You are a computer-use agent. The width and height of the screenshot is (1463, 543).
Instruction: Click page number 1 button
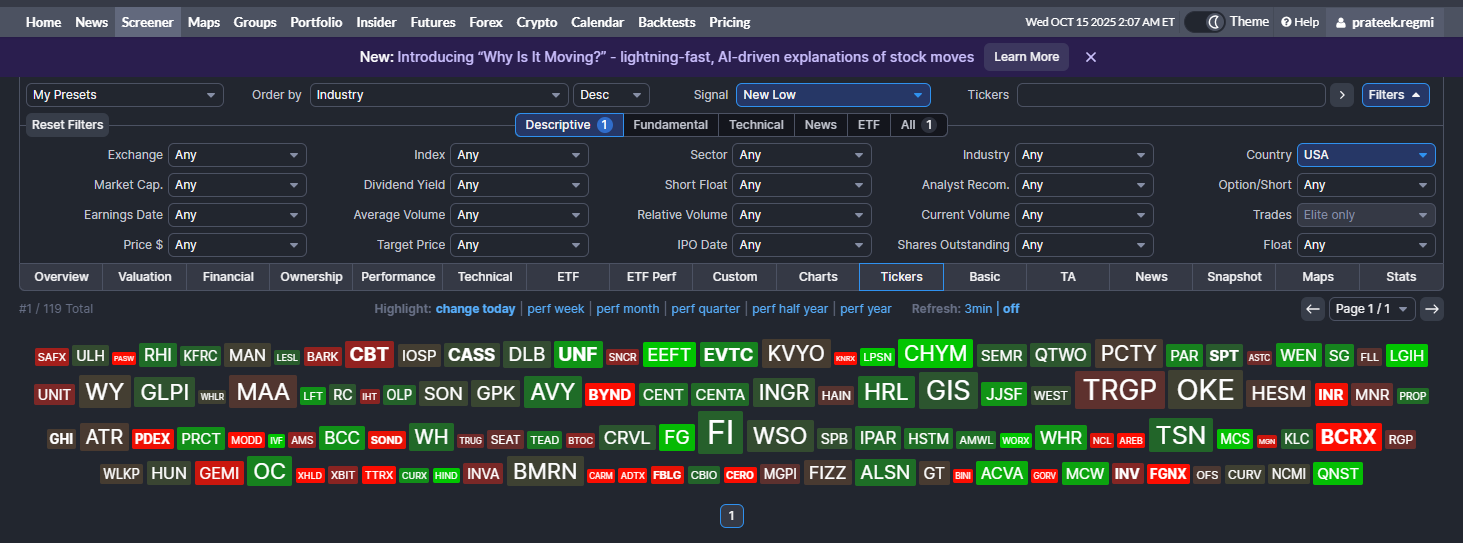point(732,516)
